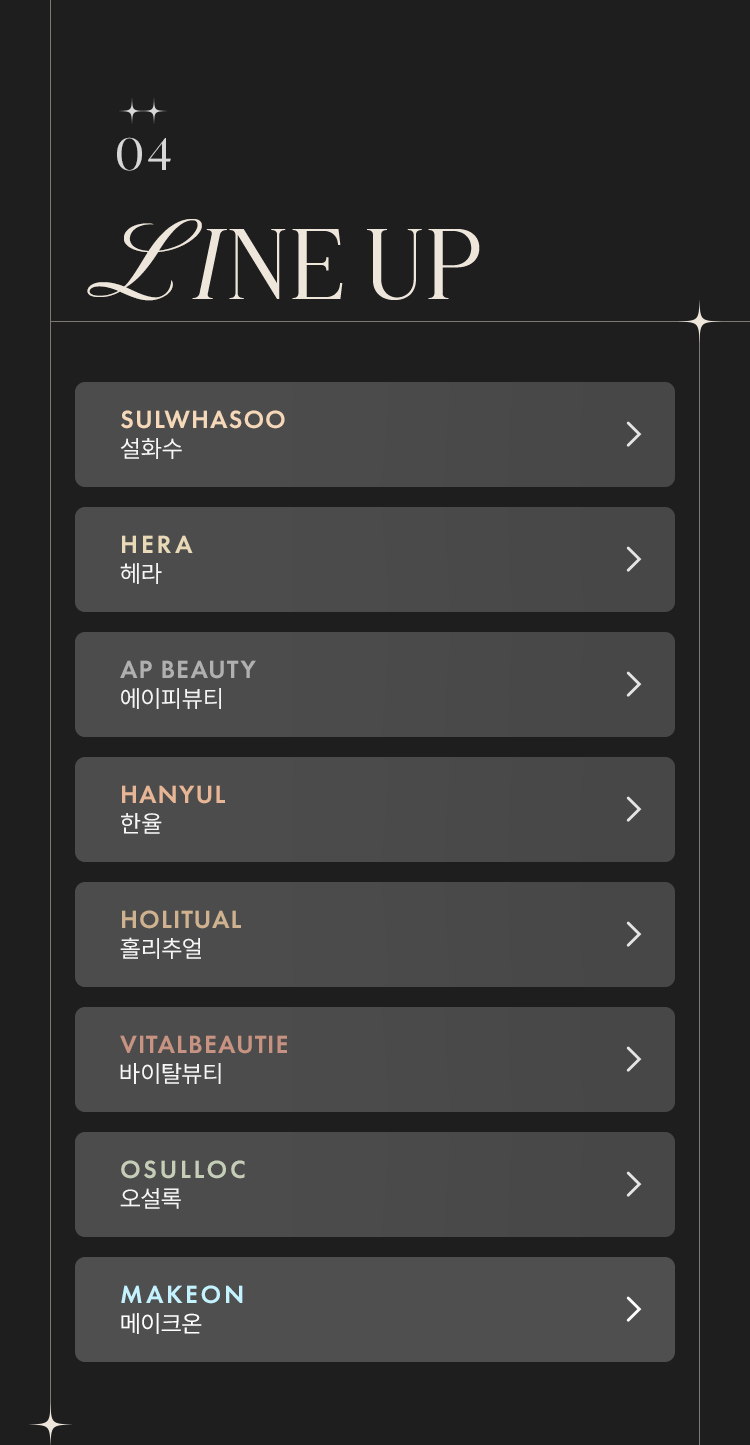Select the HANYUL lineup entry

click(173, 795)
